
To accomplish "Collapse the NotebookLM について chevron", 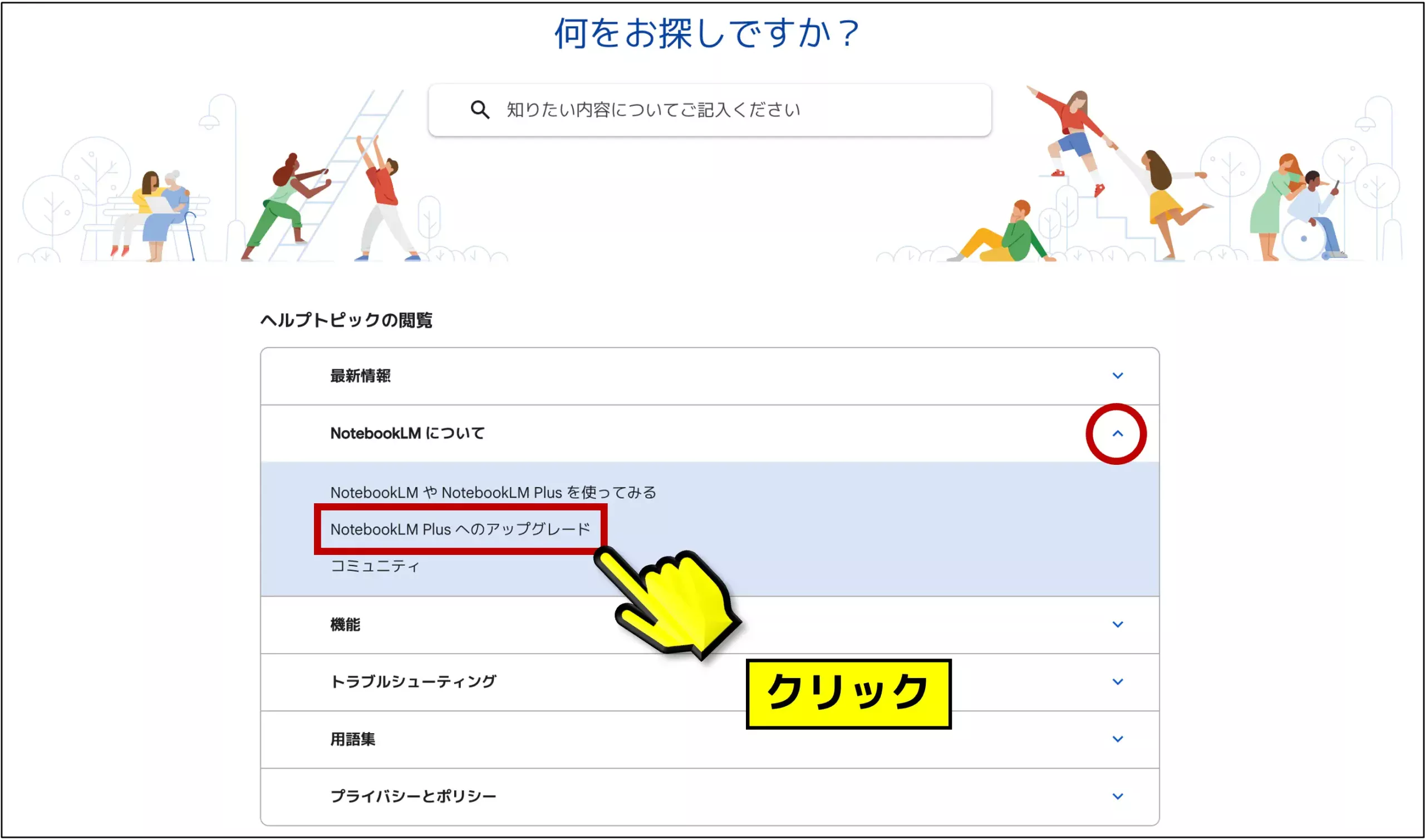I will 1117,434.
